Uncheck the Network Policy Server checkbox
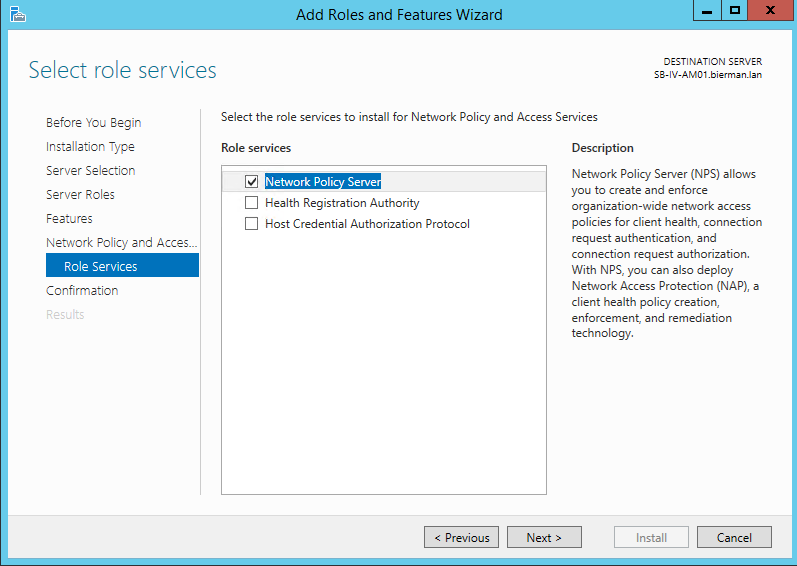Viewport: 797px width, 566px height. click(251, 181)
